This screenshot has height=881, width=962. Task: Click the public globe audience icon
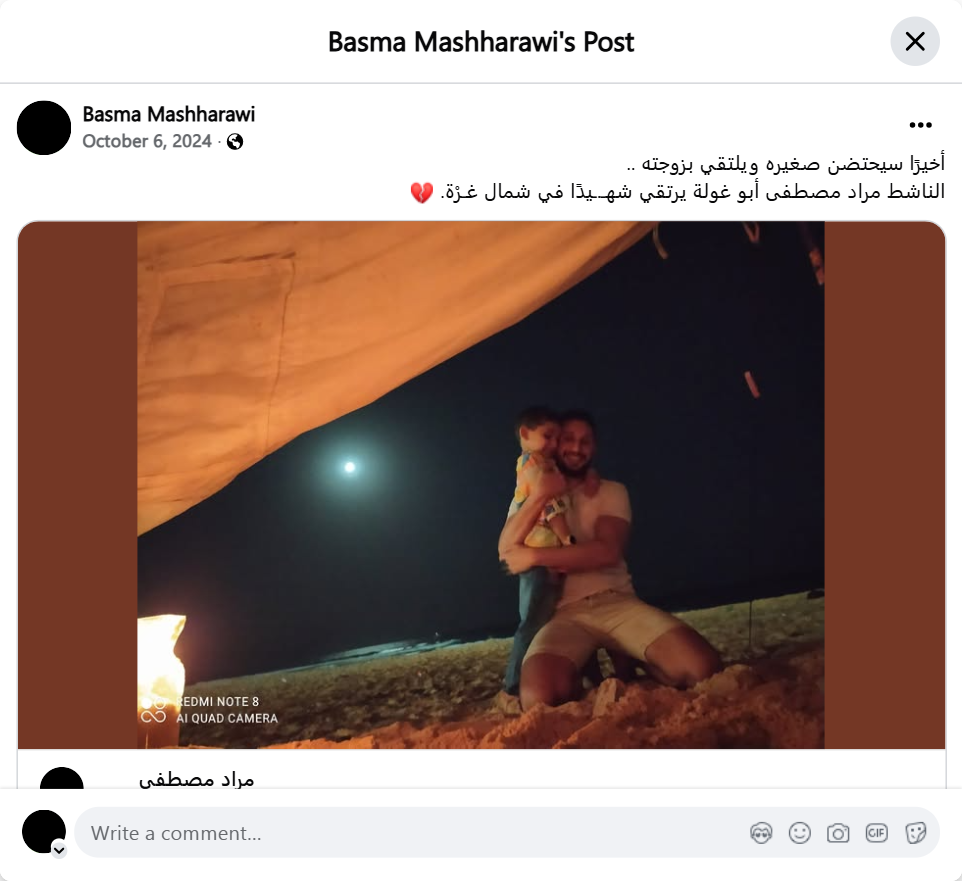coord(235,142)
